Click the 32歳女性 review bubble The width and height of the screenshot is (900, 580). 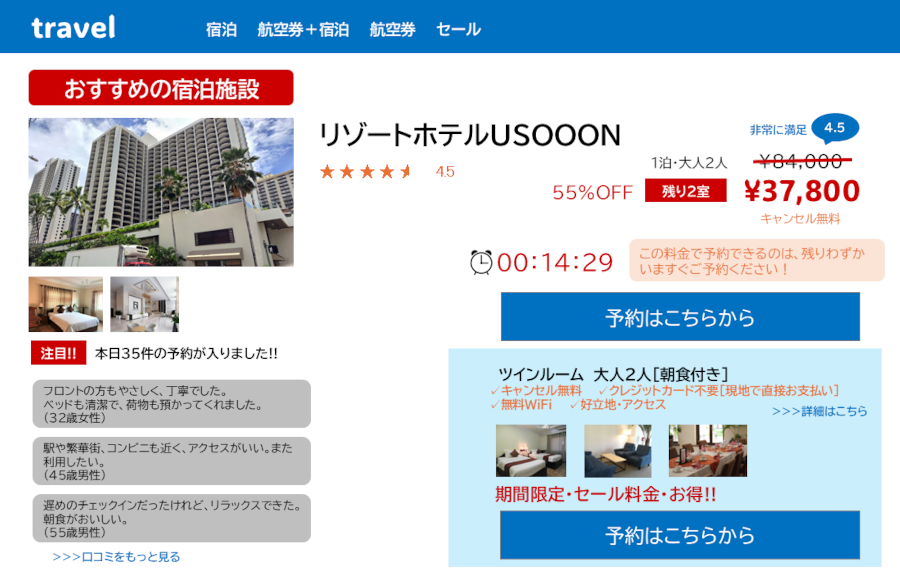tap(170, 404)
